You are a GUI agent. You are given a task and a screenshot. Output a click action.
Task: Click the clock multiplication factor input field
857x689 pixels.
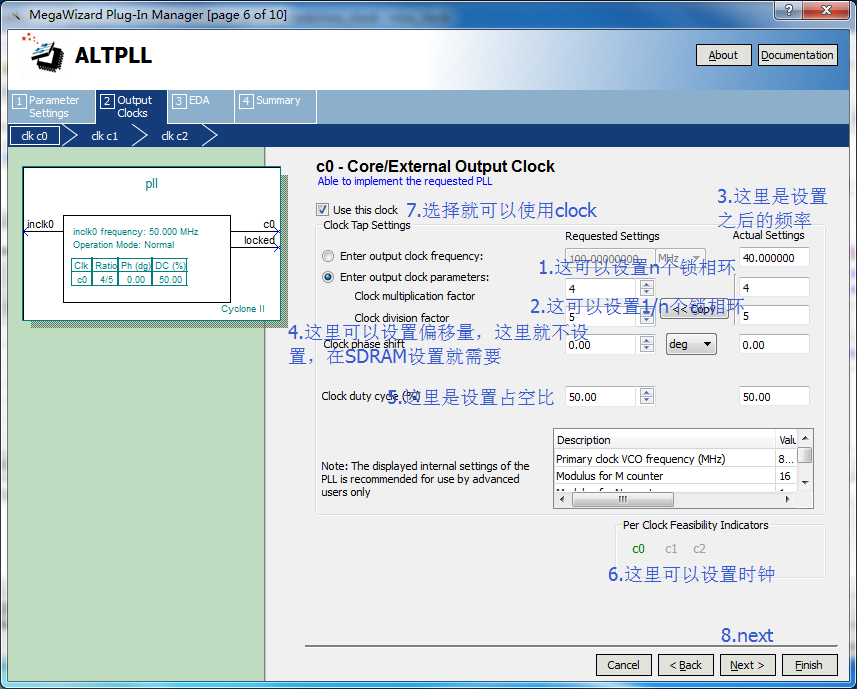600,288
